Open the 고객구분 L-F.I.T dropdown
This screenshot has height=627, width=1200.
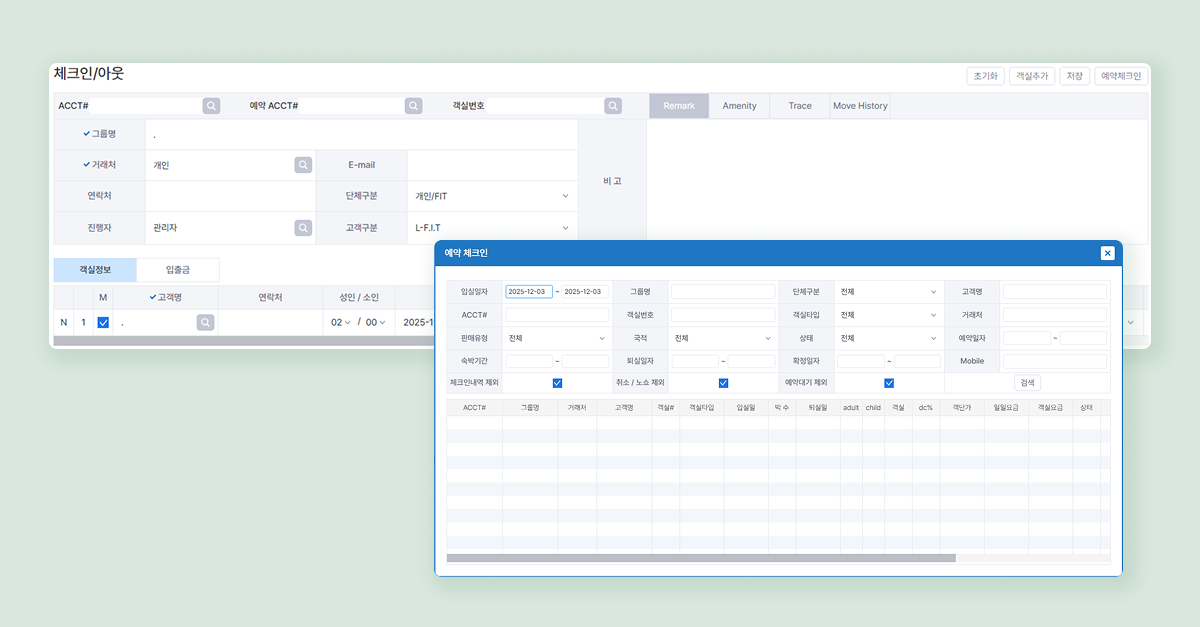tap(492, 228)
